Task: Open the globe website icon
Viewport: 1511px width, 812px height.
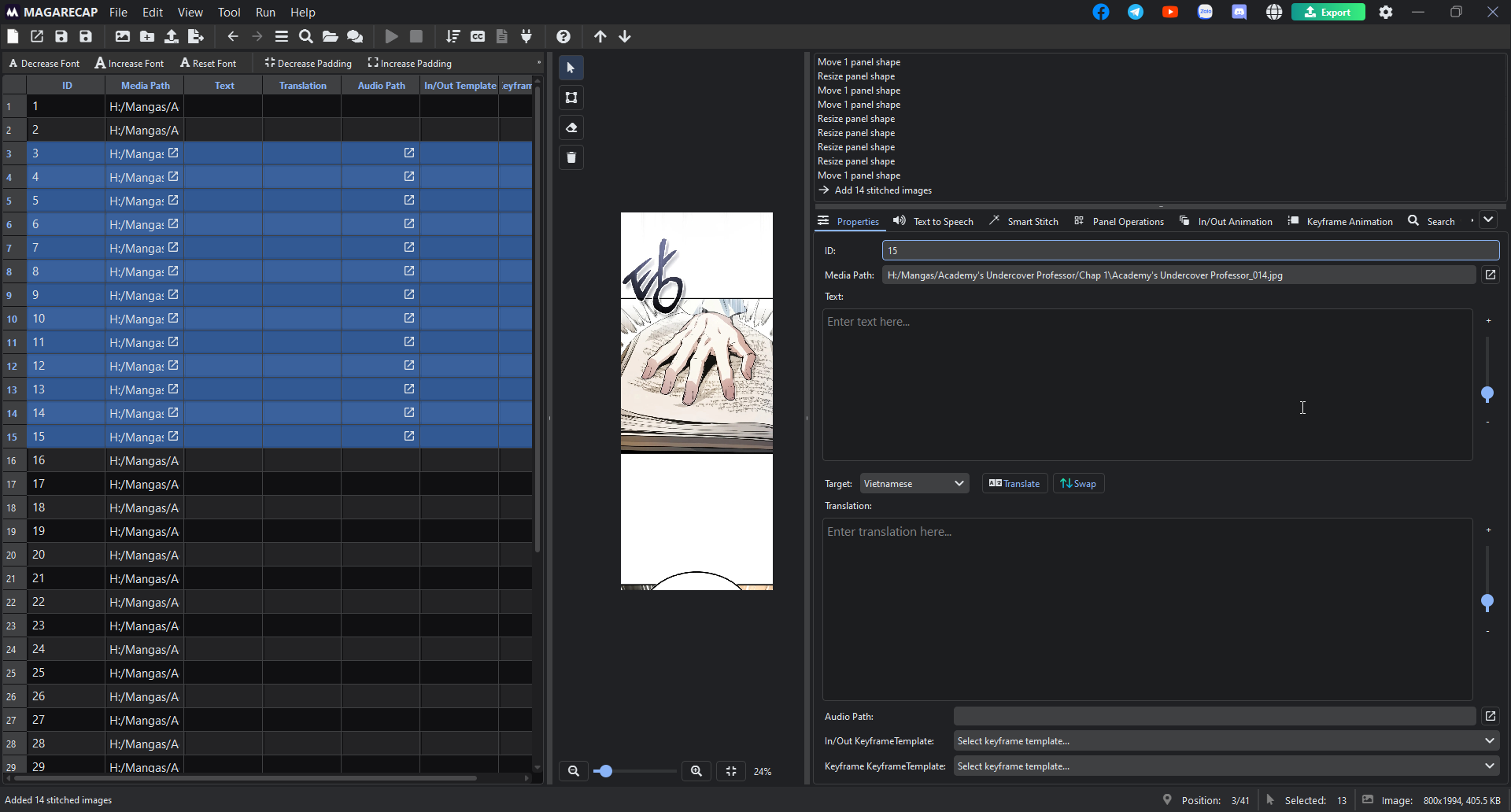Action: click(1274, 12)
